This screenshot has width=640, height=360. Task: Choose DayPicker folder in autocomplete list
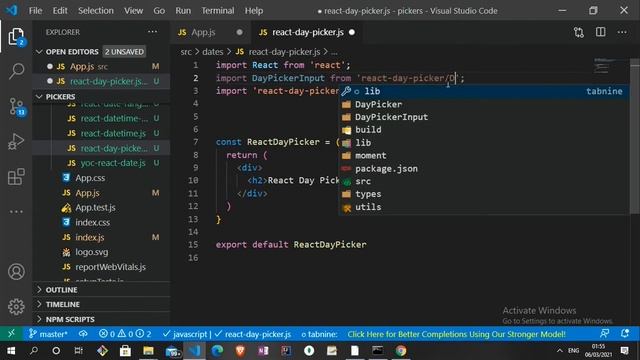(x=484, y=104)
